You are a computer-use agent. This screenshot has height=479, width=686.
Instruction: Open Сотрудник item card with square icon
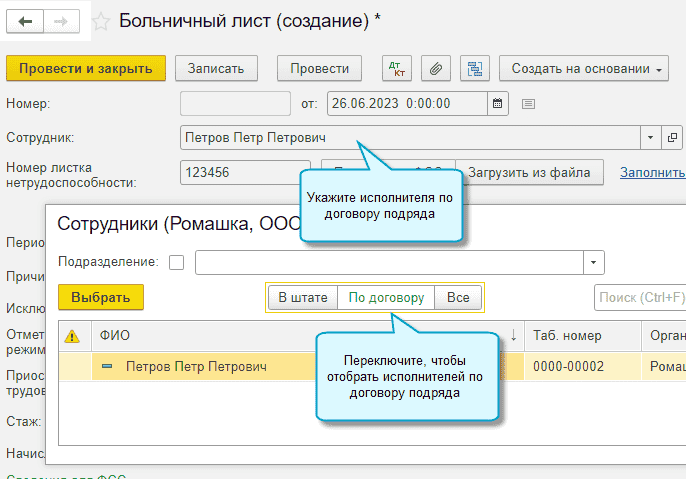click(672, 138)
